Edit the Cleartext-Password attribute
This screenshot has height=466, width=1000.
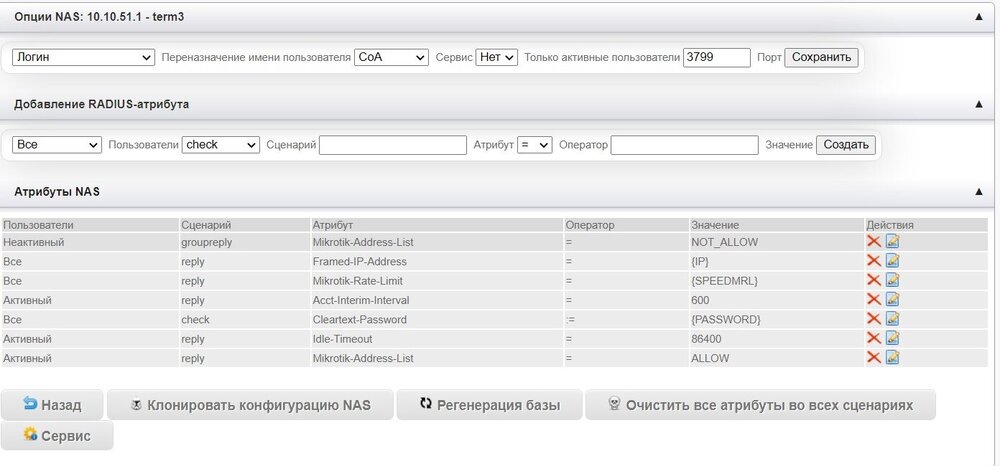(892, 318)
